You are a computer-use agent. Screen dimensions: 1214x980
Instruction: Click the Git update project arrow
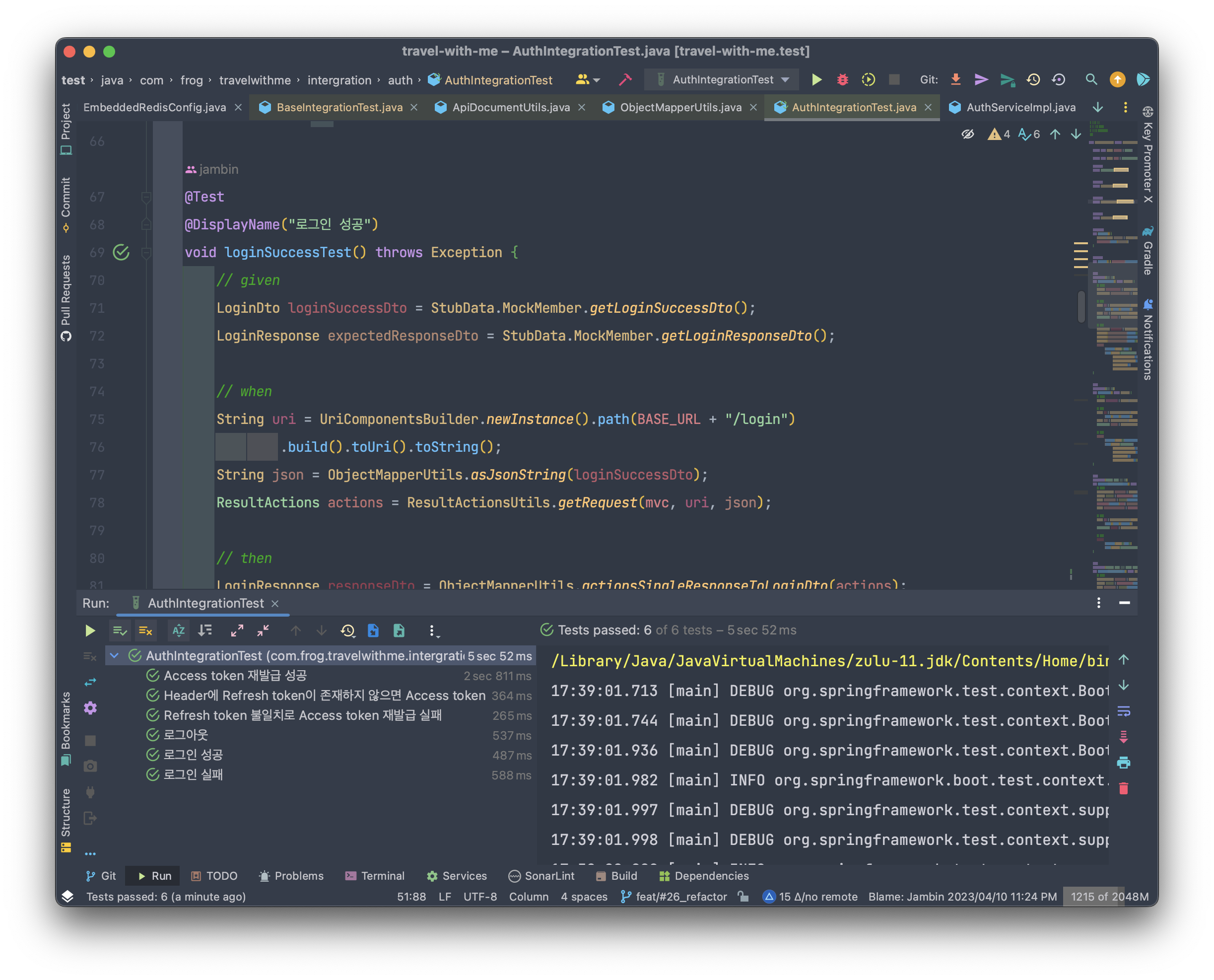click(x=955, y=79)
